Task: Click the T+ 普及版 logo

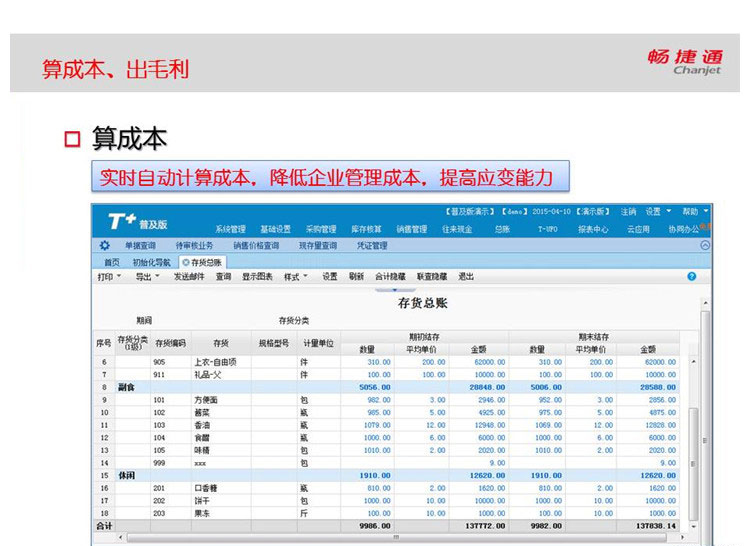Action: point(138,222)
